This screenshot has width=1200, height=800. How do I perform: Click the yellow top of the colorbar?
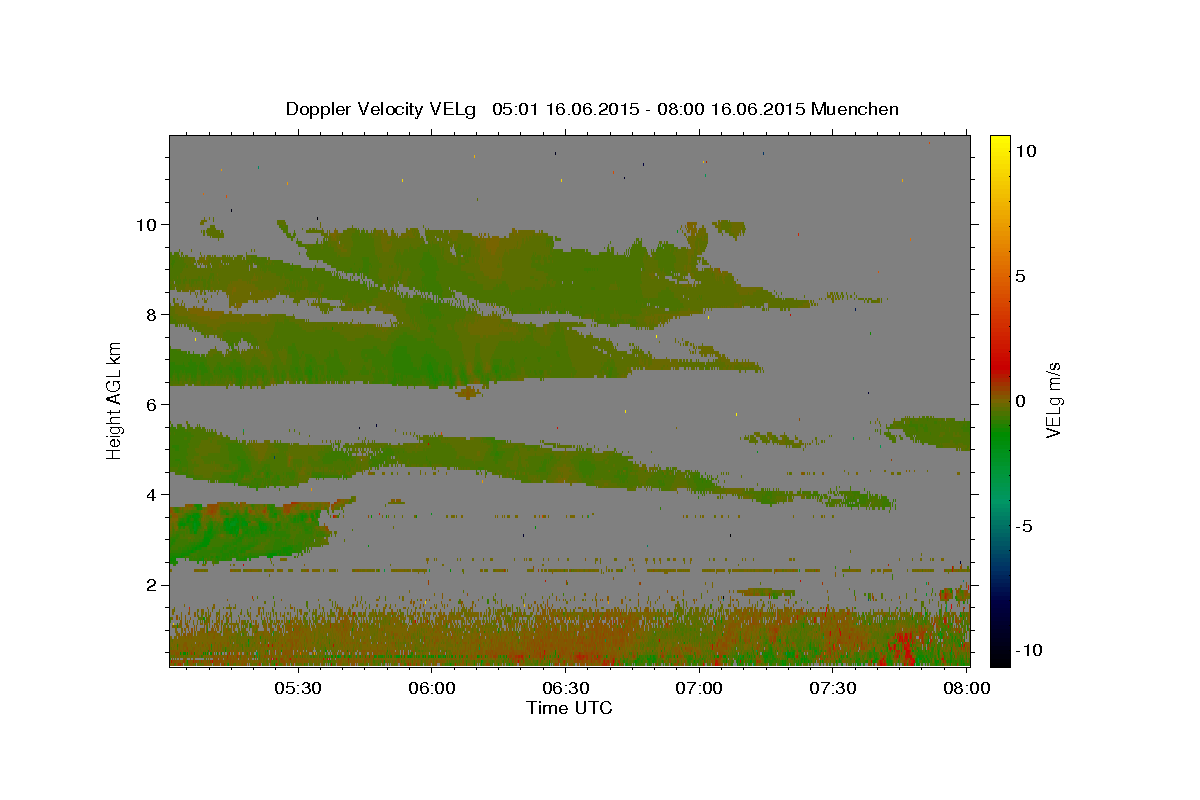point(999,145)
